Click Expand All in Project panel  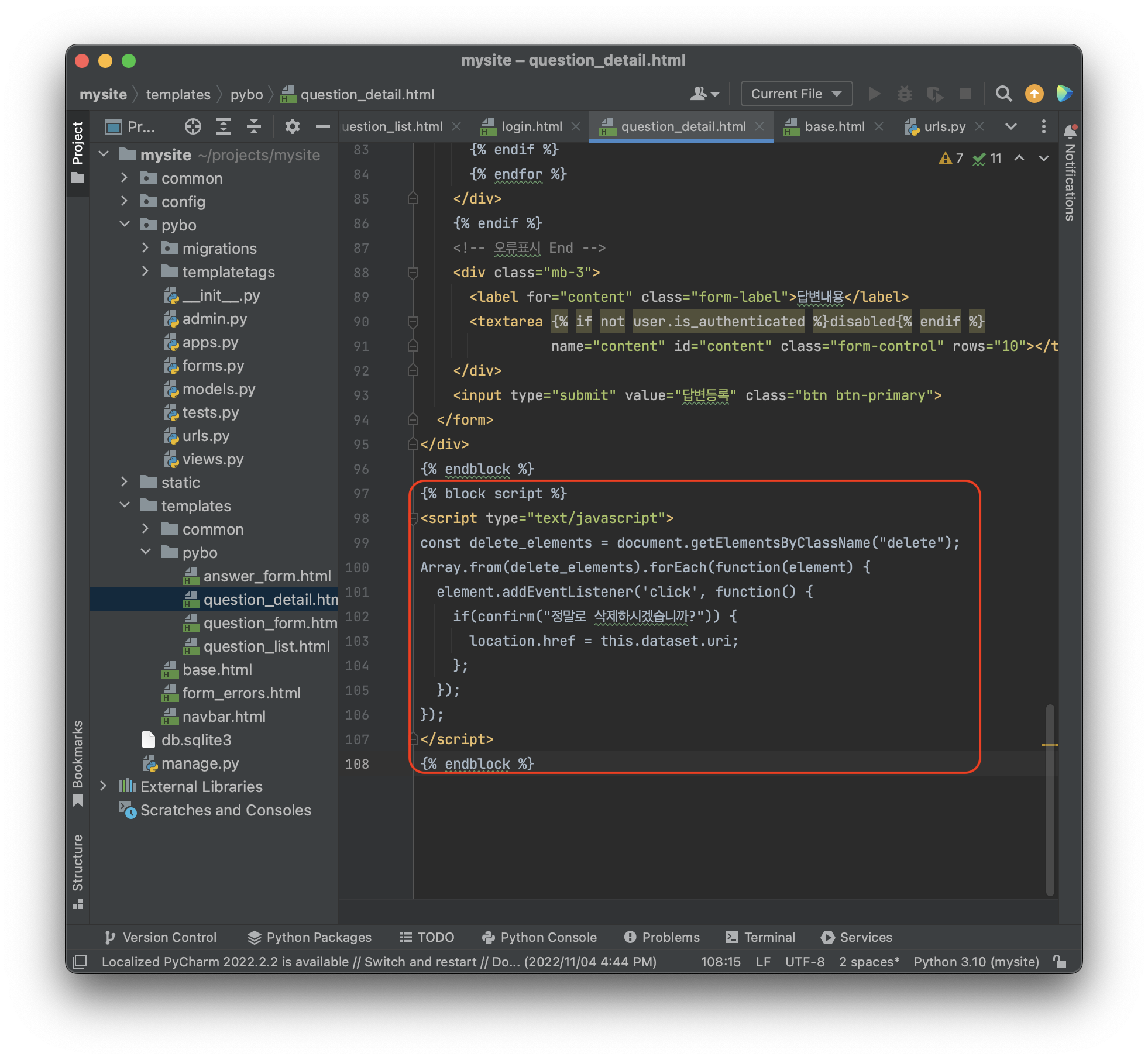point(224,126)
